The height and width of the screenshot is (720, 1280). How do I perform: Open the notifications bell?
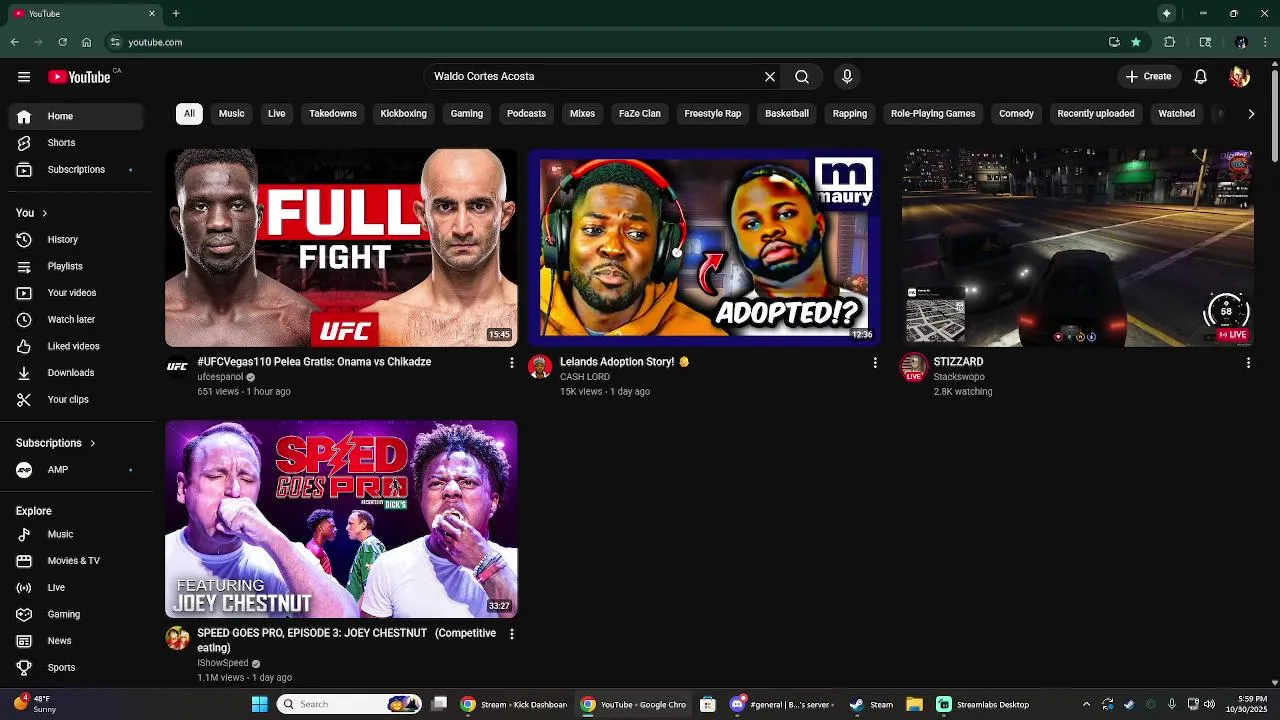coord(1201,77)
